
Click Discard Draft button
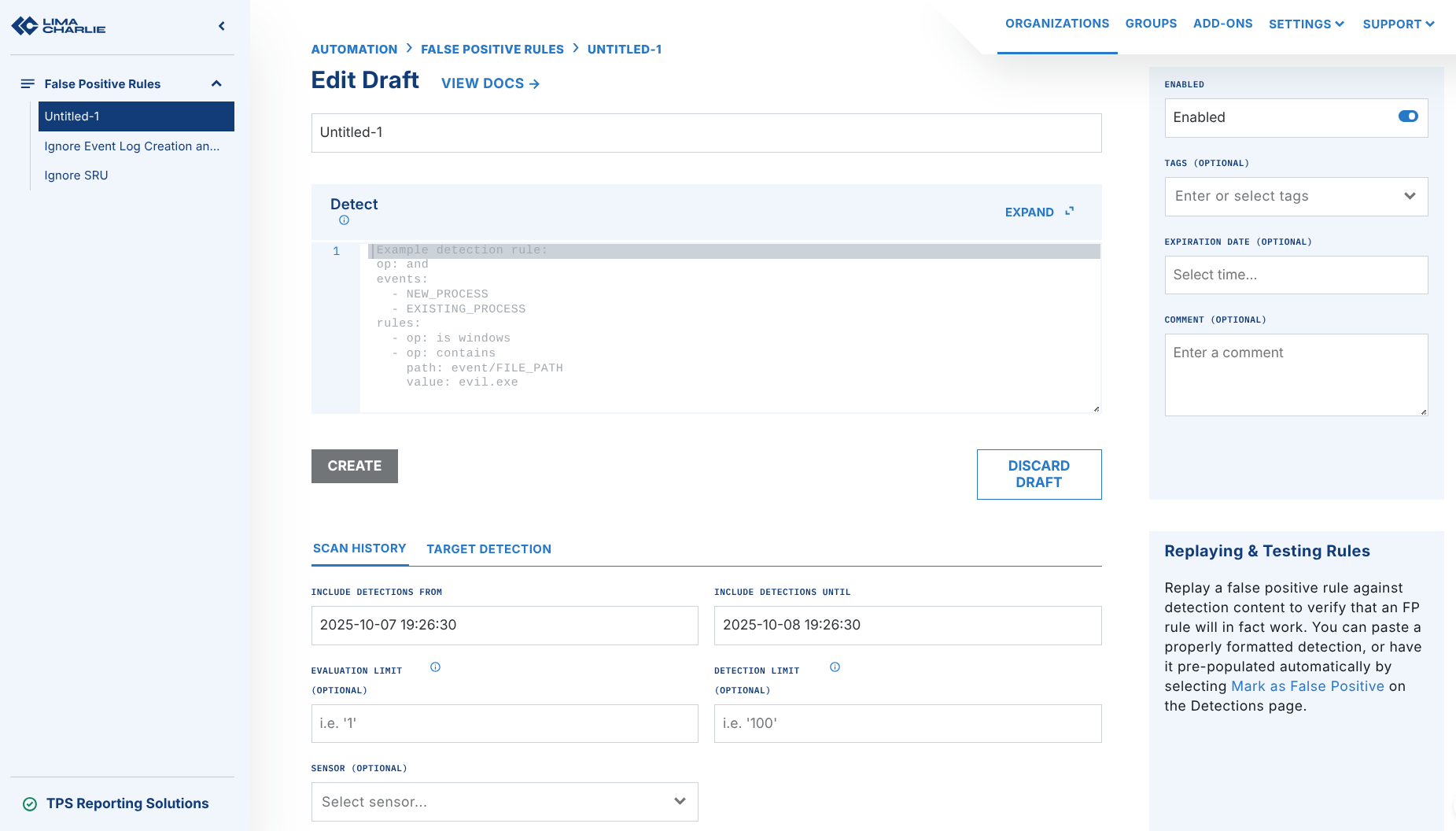1038,474
